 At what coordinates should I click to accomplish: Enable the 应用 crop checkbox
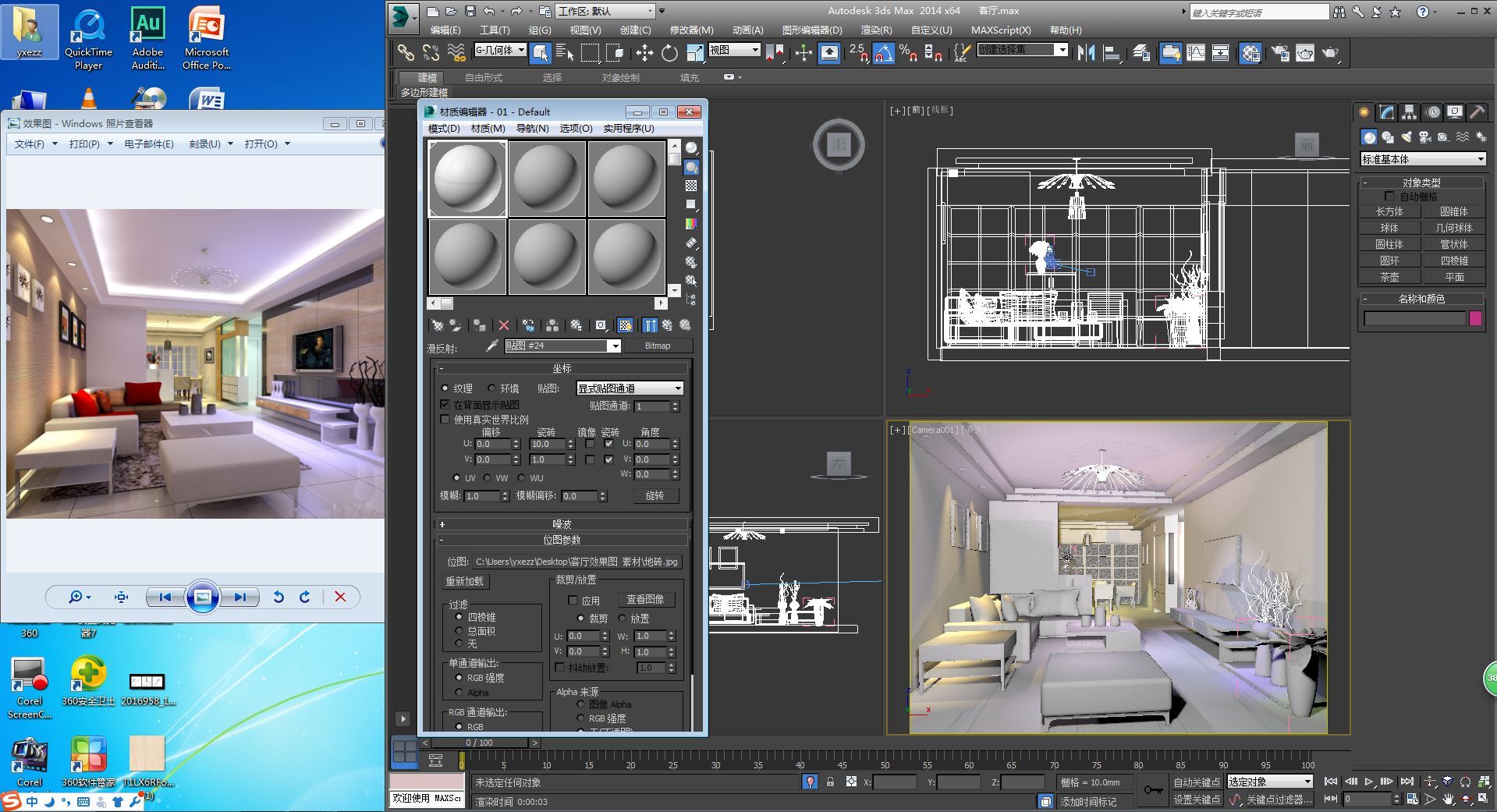pos(573,601)
